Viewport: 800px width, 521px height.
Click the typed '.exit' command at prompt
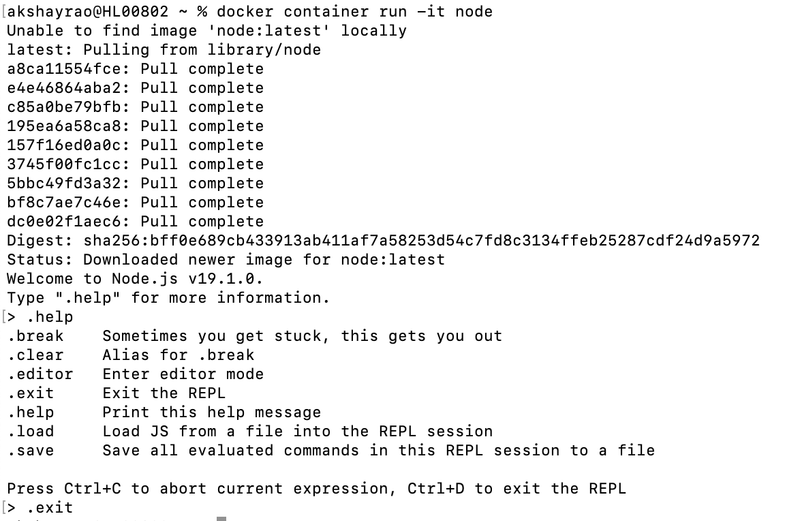point(50,508)
